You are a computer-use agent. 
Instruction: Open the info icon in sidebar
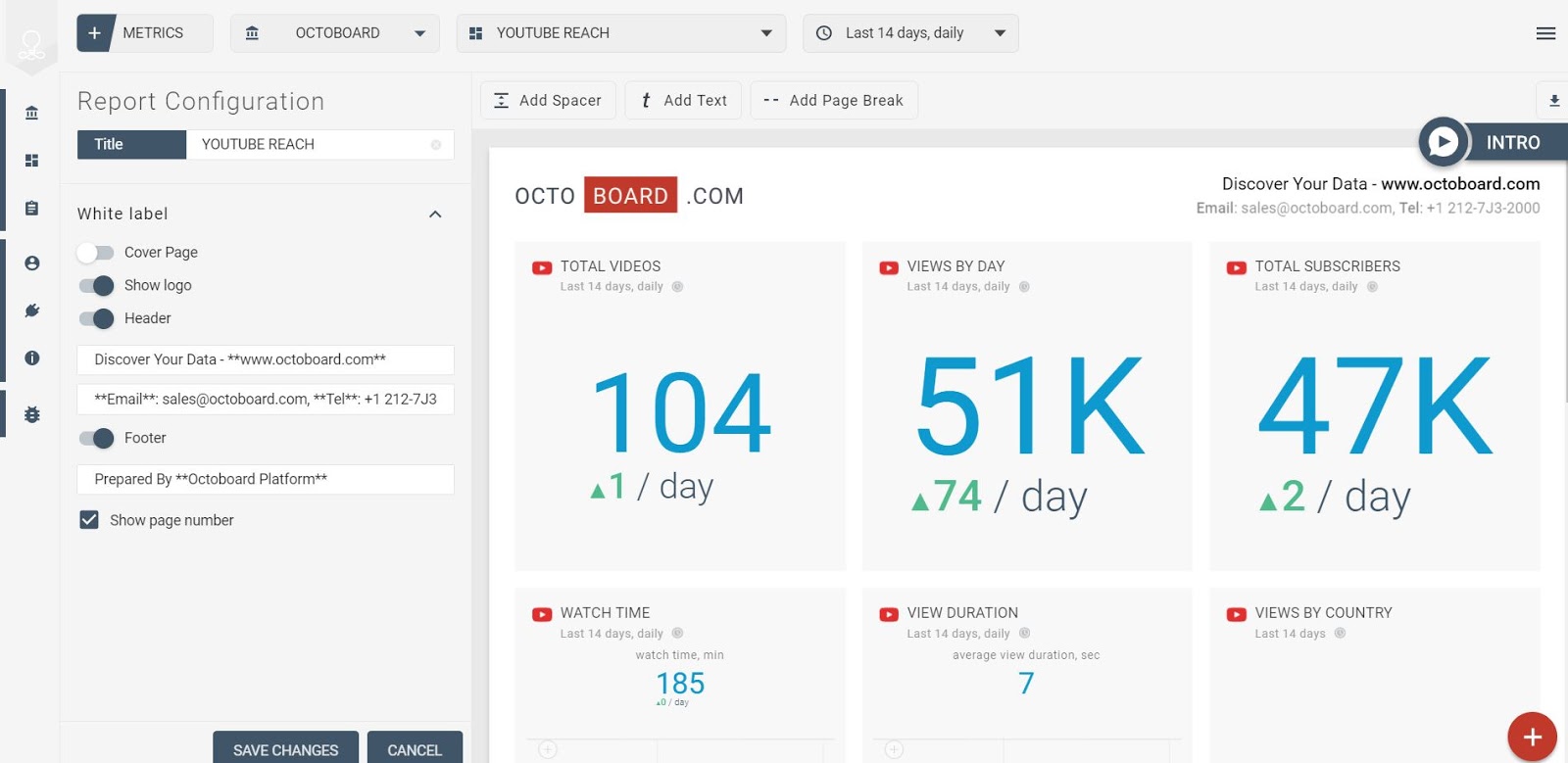click(x=32, y=358)
